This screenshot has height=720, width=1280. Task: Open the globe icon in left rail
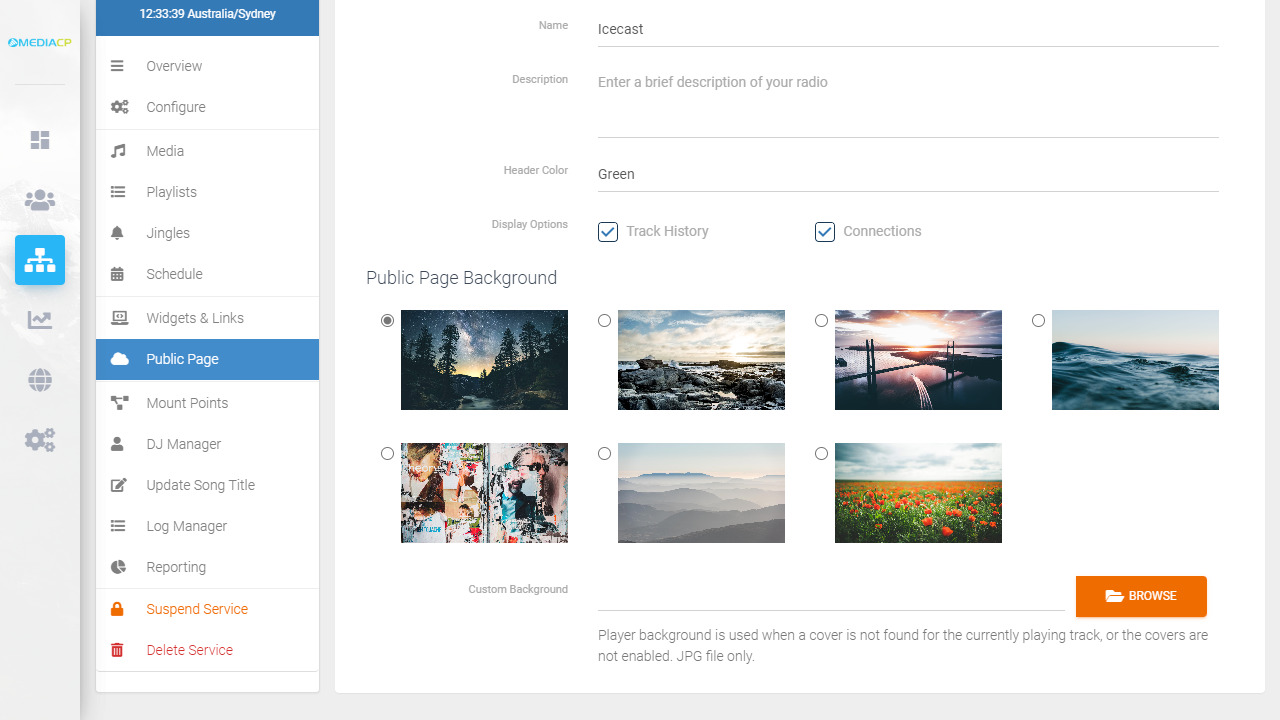click(x=40, y=380)
